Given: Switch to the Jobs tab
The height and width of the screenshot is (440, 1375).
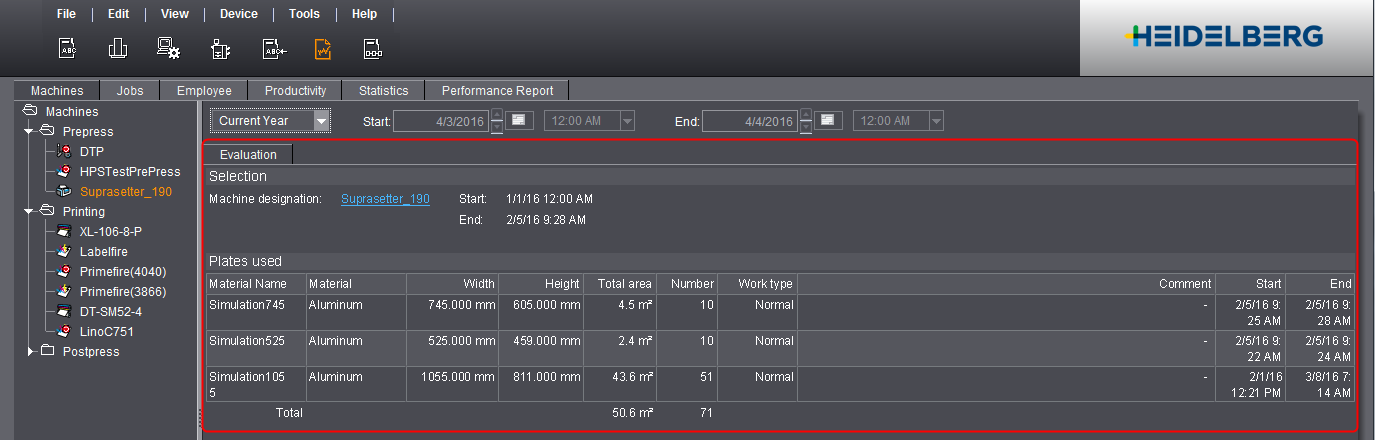Looking at the screenshot, I should click(130, 90).
